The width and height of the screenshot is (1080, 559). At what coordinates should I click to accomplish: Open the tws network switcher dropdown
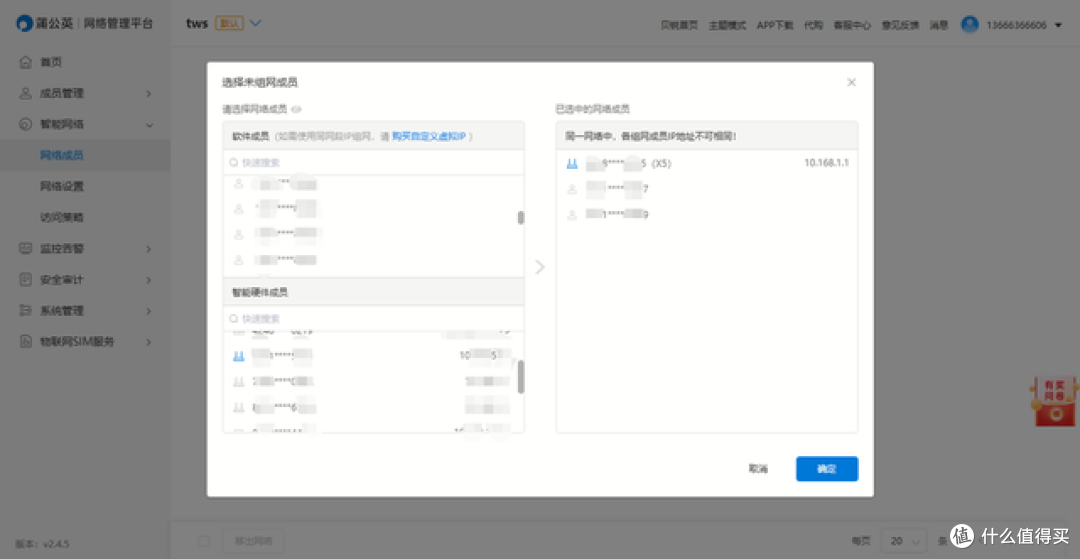256,23
